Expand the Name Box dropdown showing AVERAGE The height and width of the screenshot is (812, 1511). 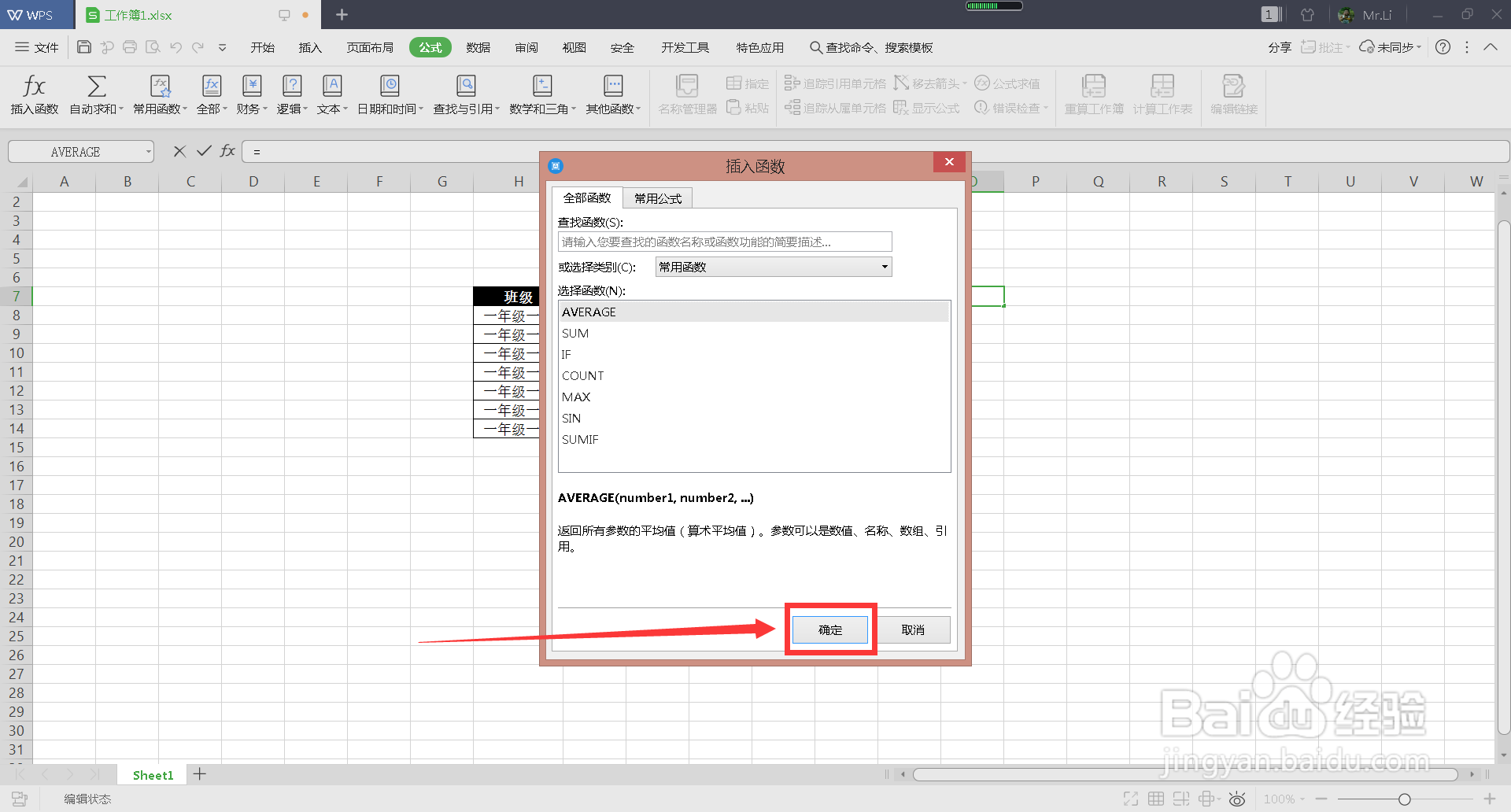148,152
